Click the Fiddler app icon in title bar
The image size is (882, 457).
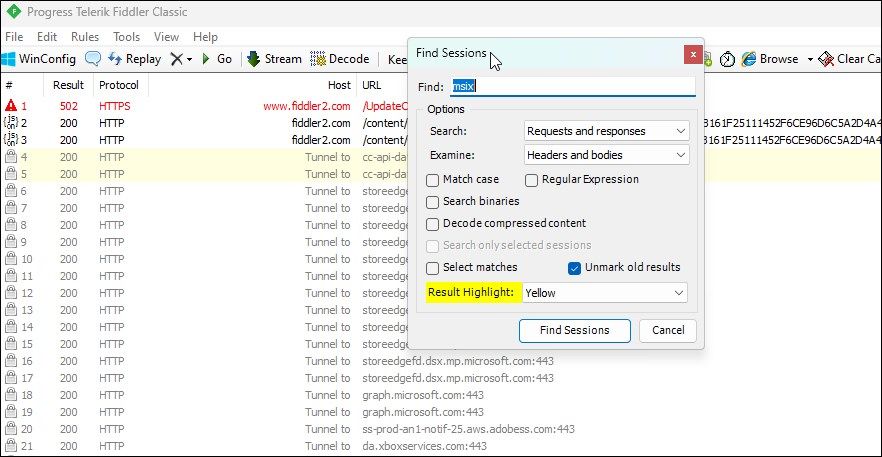[x=14, y=11]
